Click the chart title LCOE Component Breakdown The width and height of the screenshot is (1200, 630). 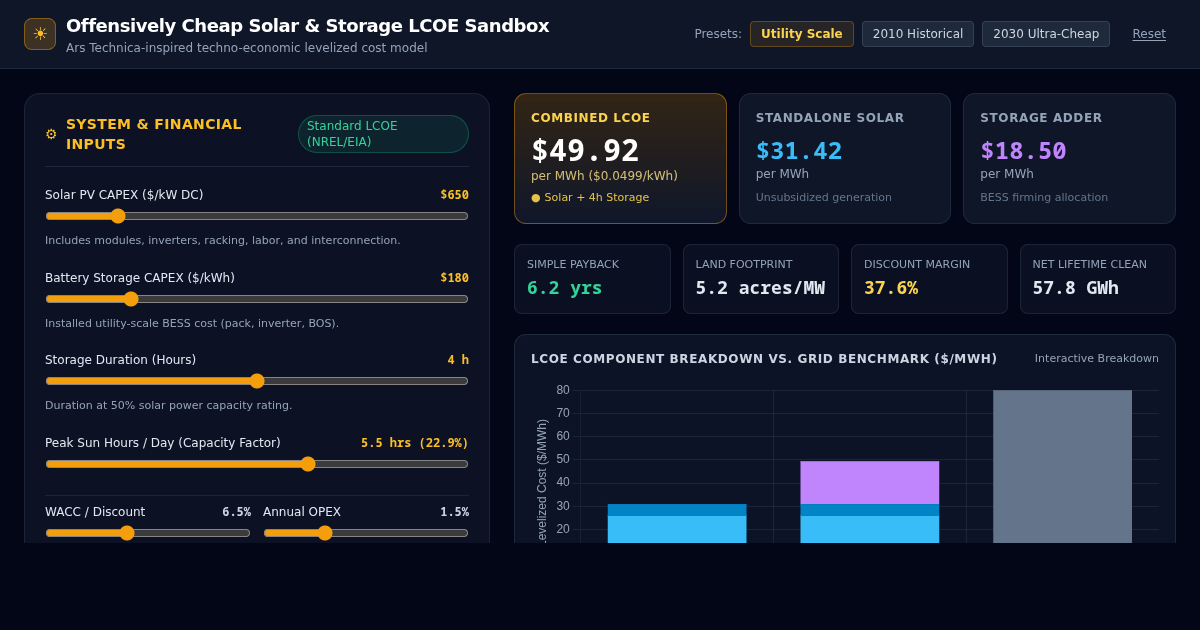(x=764, y=359)
